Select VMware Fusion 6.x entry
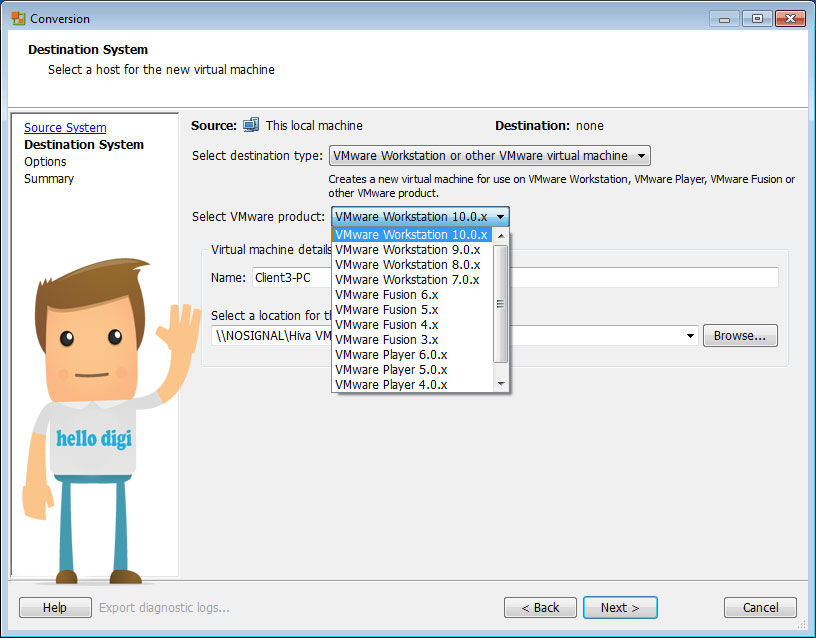This screenshot has width=816, height=638. click(412, 295)
